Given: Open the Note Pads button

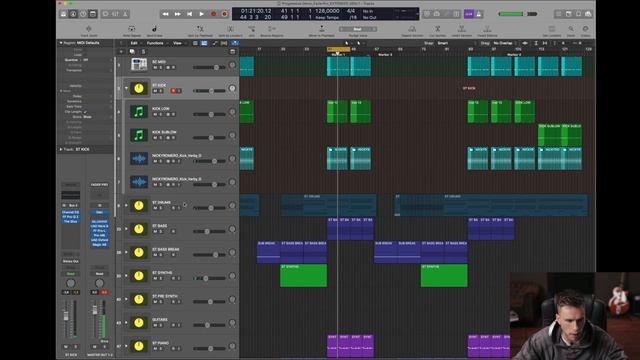Looking at the screenshot, I should click(x=568, y=14).
